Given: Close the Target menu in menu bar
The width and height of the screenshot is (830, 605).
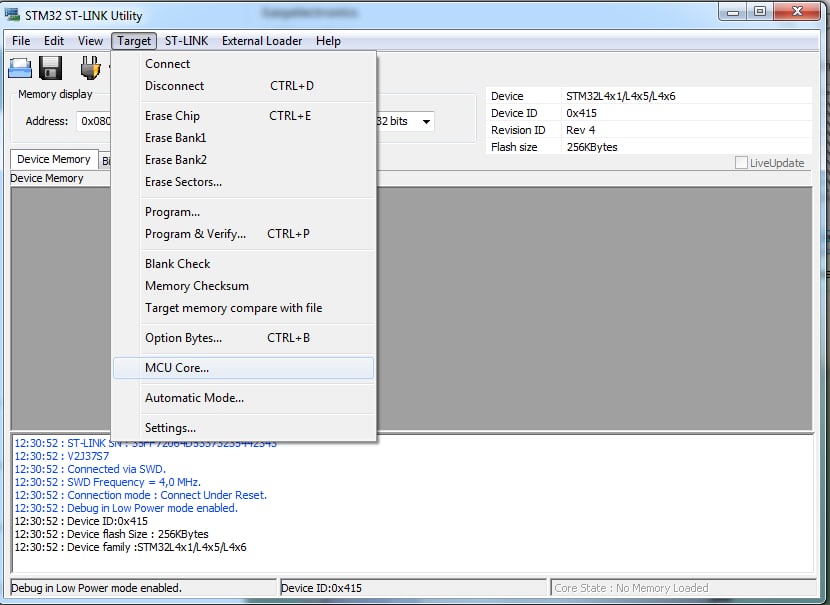Looking at the screenshot, I should pos(134,41).
